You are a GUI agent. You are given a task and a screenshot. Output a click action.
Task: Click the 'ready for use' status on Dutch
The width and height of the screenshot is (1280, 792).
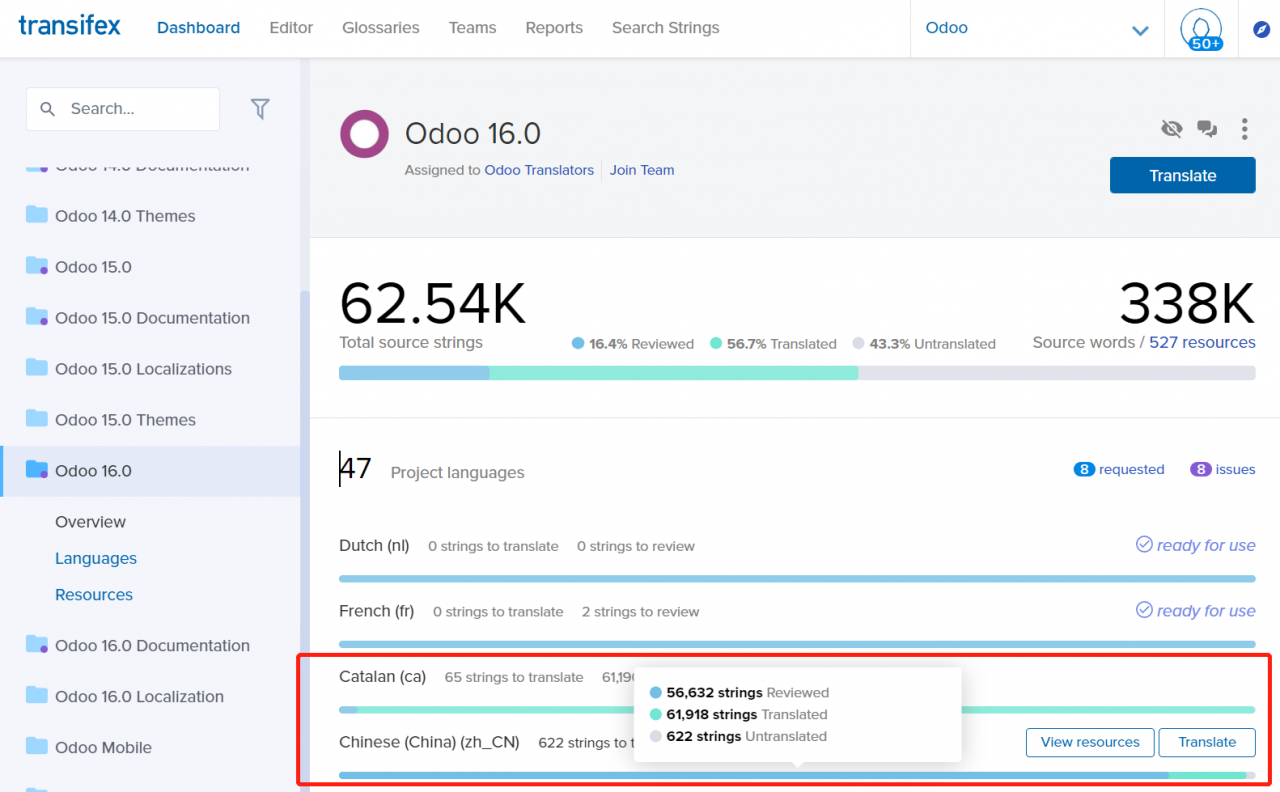tap(1195, 545)
